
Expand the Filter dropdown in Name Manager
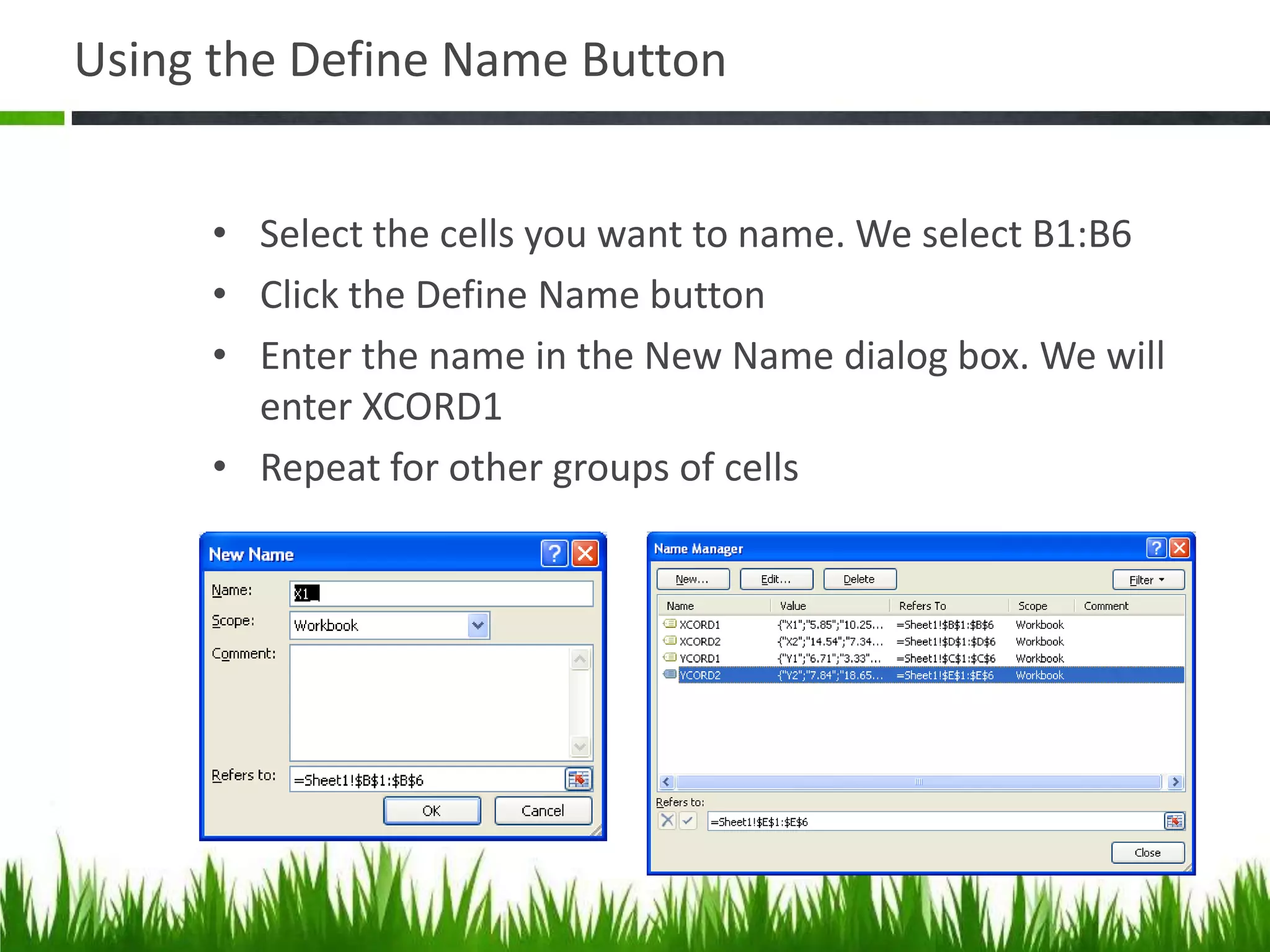[x=1148, y=580]
